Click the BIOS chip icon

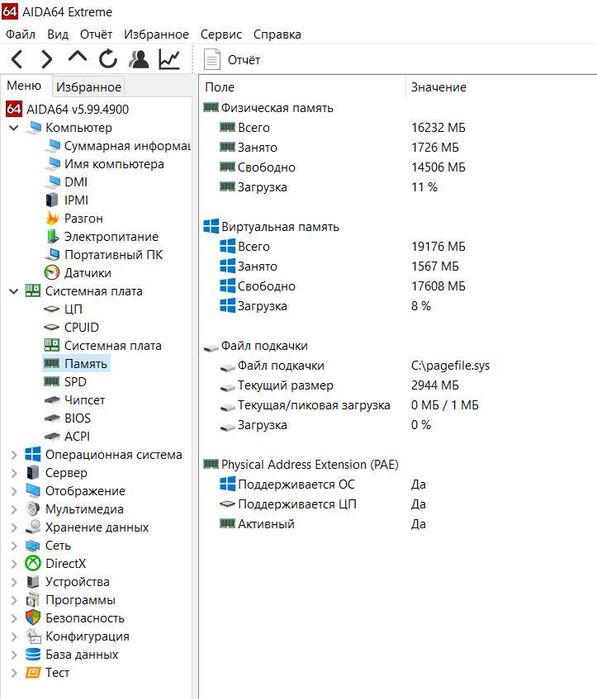pyautogui.click(x=52, y=419)
